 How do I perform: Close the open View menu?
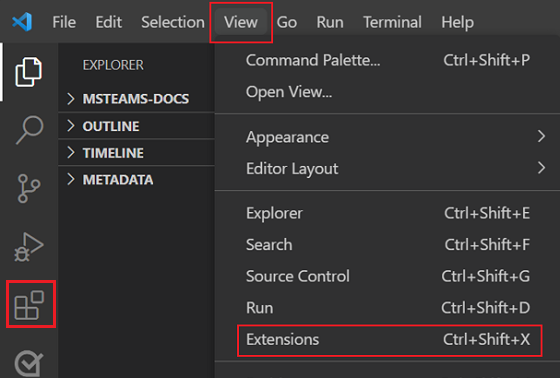(x=241, y=22)
